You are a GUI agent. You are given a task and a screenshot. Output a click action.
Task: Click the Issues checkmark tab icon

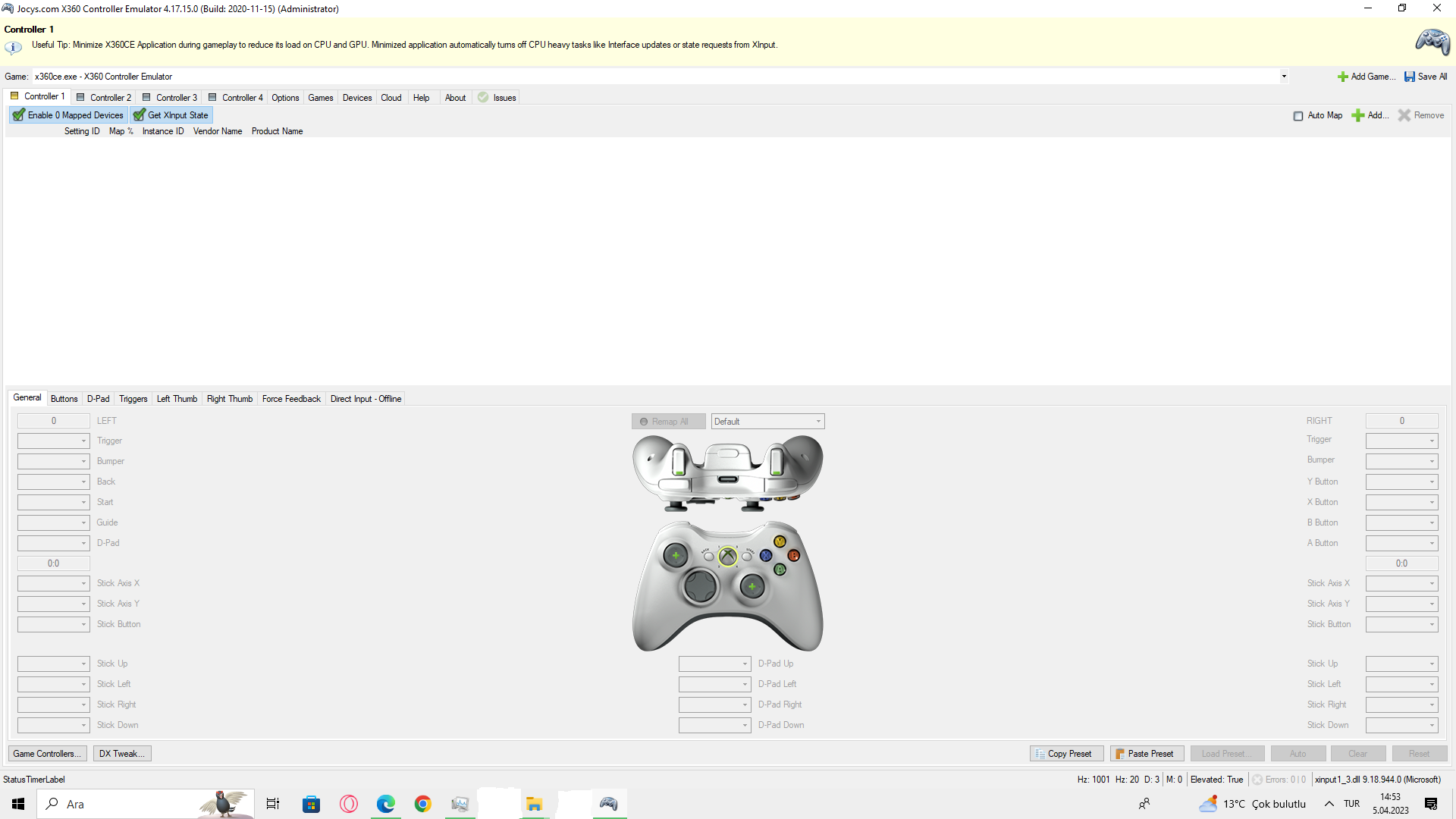point(483,98)
